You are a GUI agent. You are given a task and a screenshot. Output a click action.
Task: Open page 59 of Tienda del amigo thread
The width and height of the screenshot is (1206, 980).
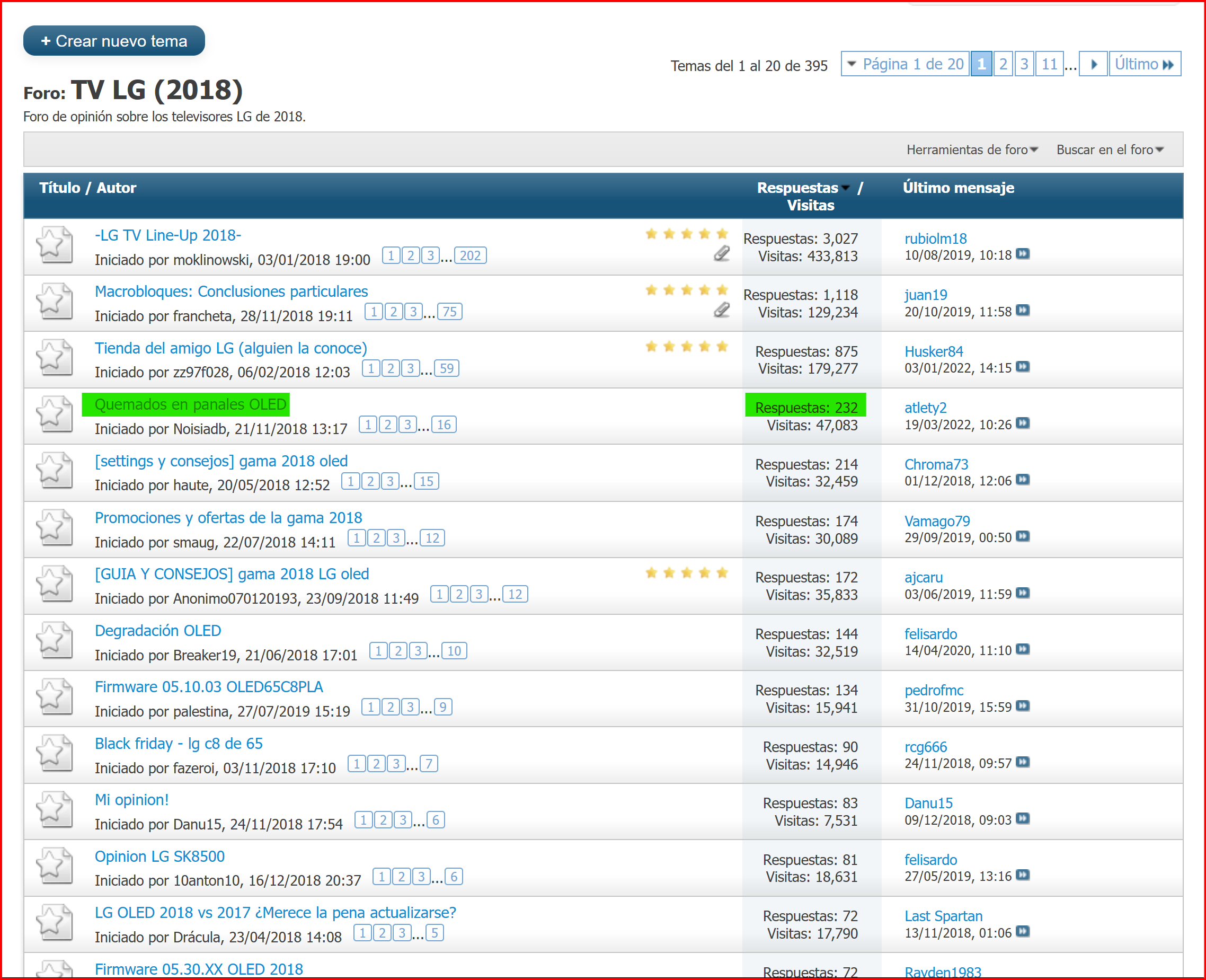click(x=446, y=369)
